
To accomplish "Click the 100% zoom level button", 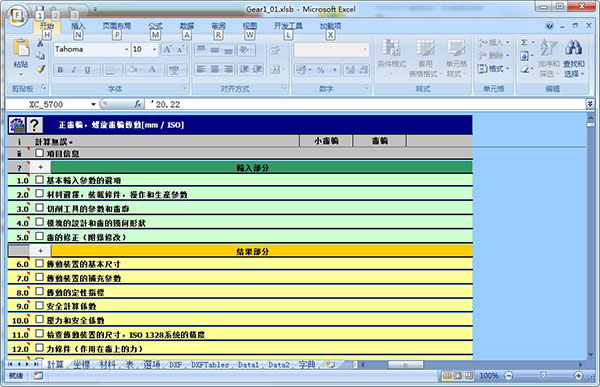I will point(489,376).
